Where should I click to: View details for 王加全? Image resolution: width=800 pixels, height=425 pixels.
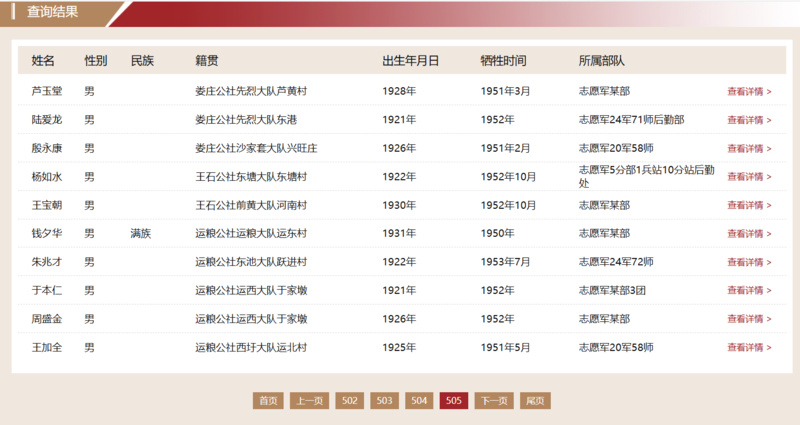click(x=749, y=348)
